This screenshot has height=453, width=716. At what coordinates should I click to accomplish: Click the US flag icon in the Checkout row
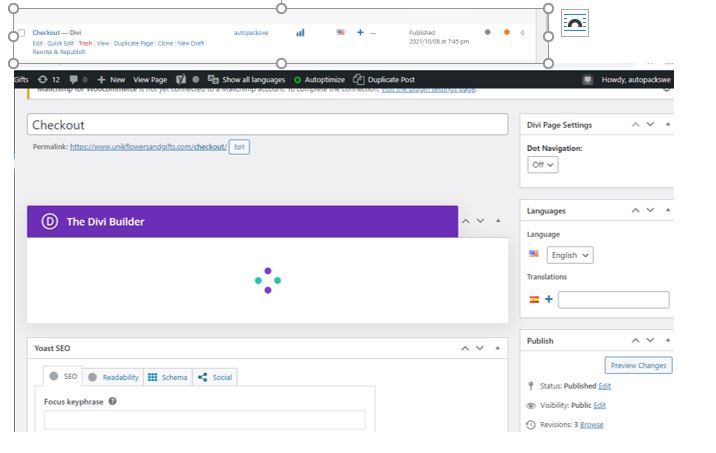pos(341,32)
